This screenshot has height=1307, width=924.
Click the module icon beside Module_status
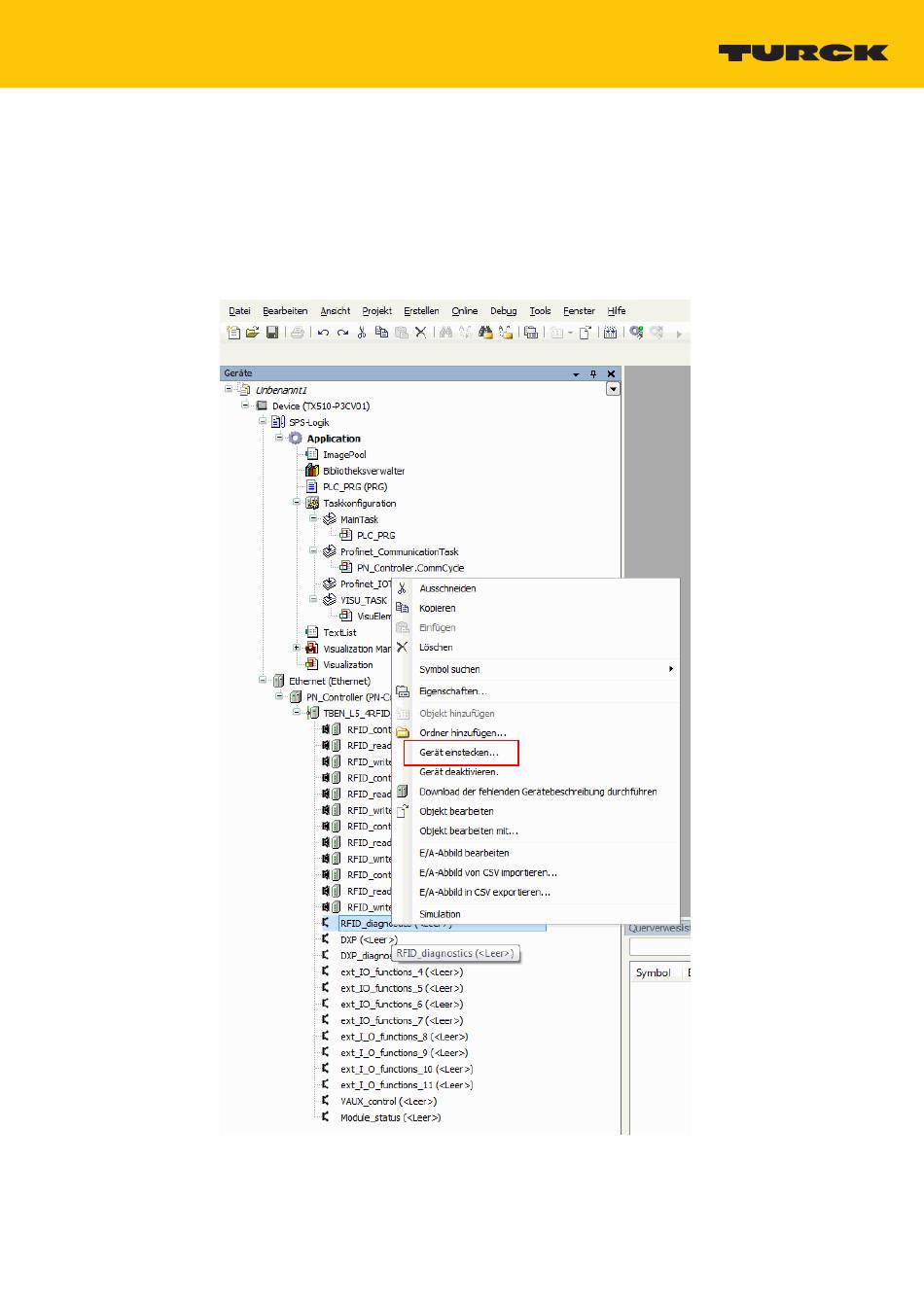tap(326, 1117)
